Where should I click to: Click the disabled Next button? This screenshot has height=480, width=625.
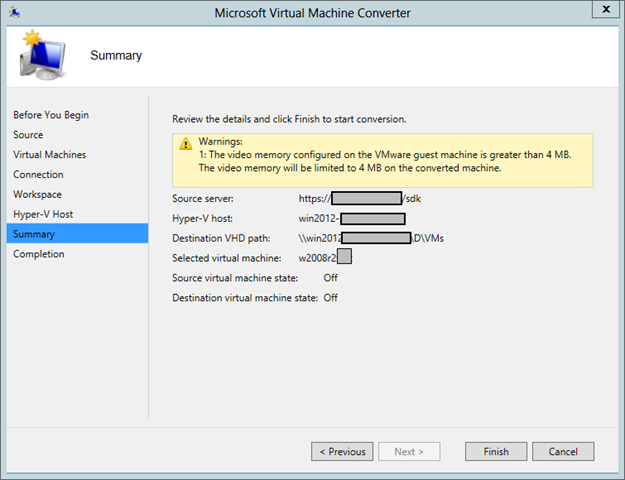(409, 451)
